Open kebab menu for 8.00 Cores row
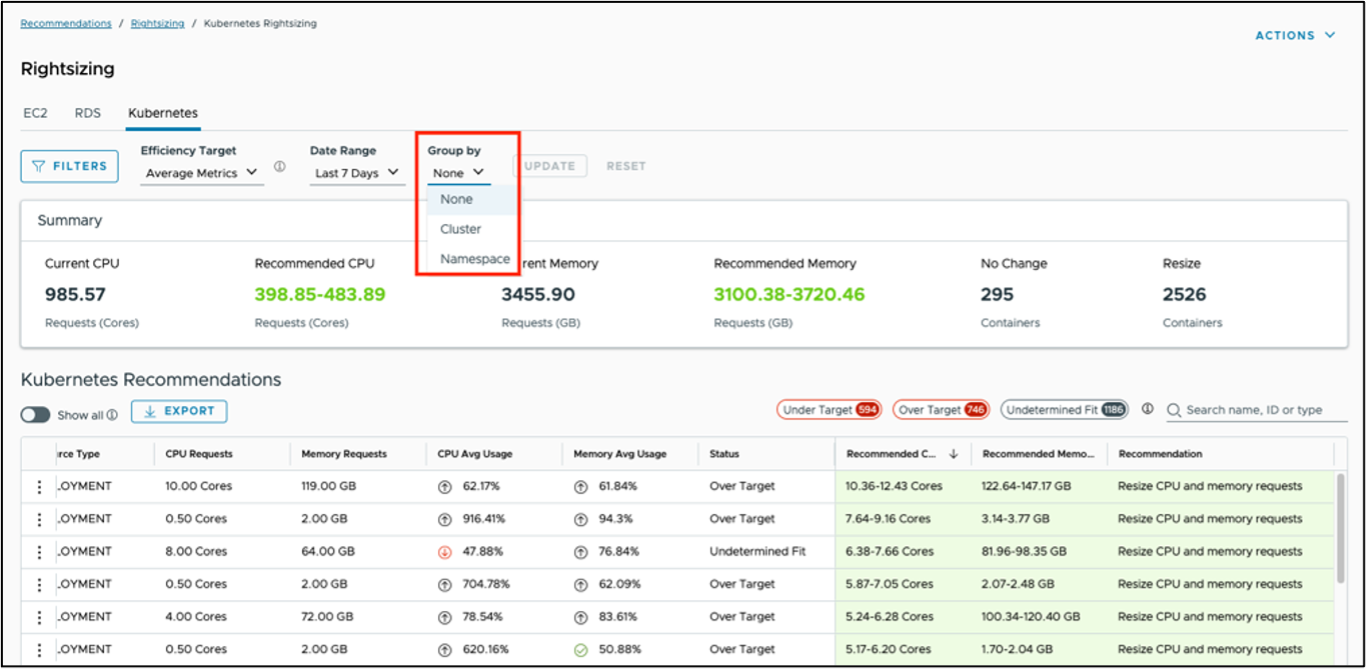The height and width of the screenshot is (672, 1368). pos(39,552)
